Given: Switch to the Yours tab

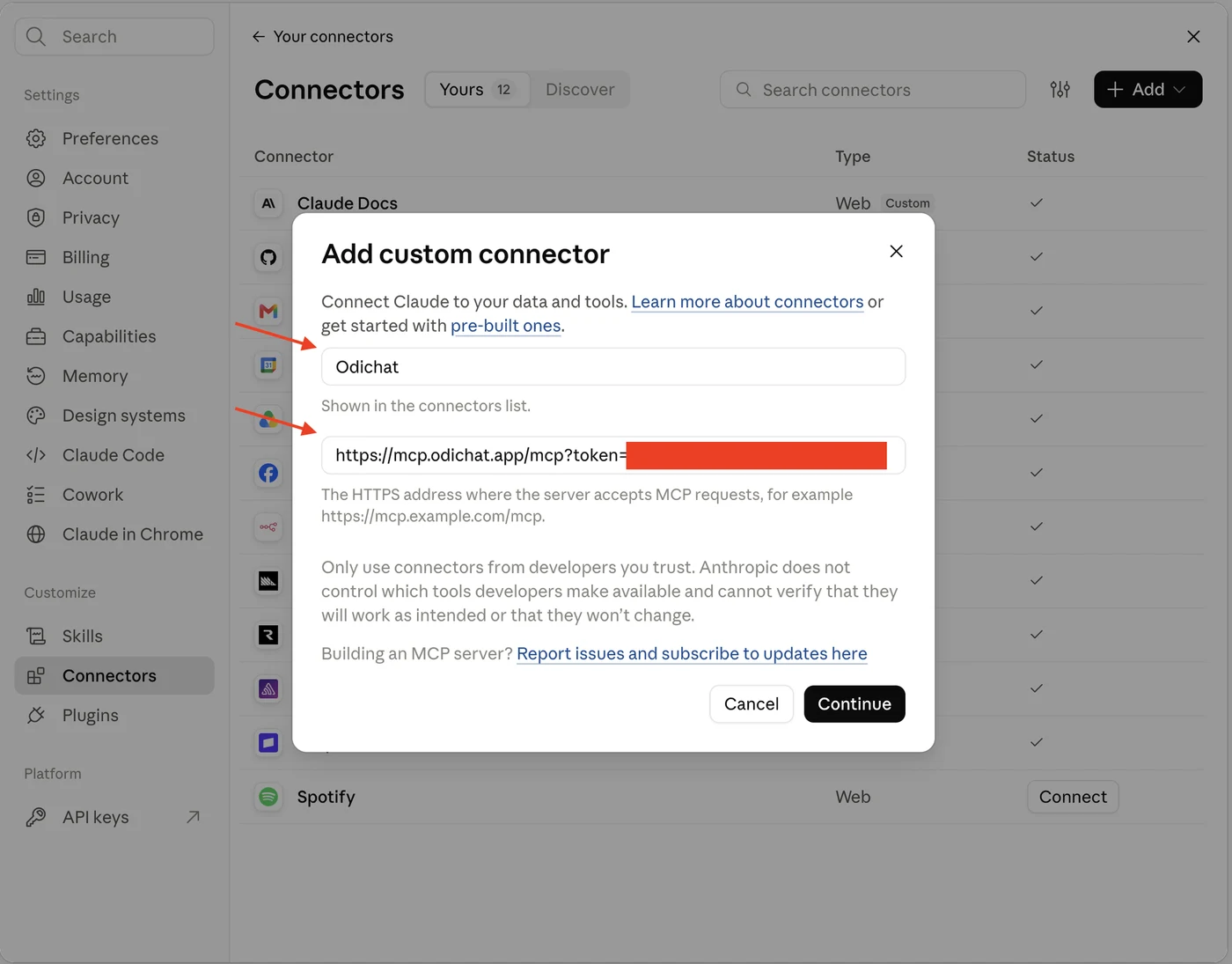Looking at the screenshot, I should 477,90.
